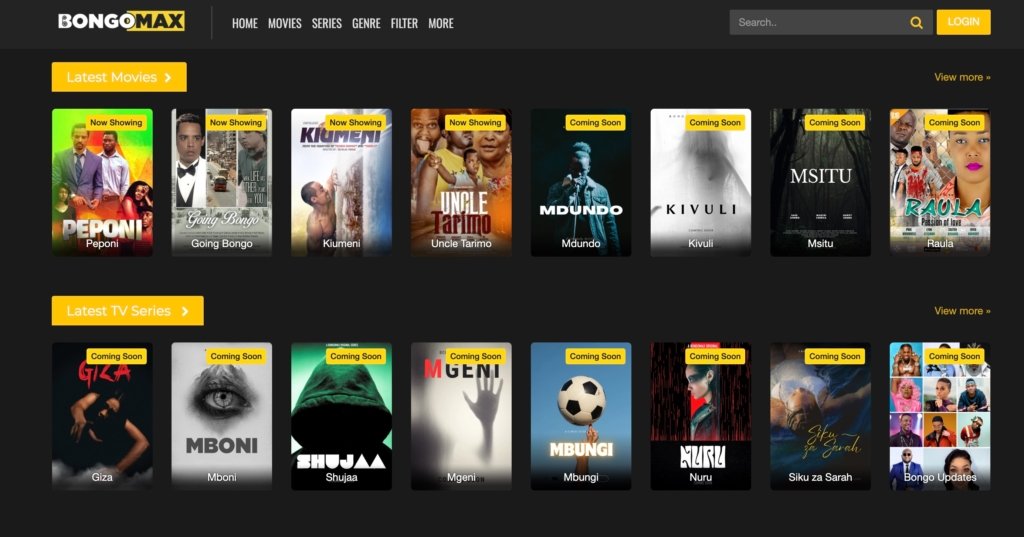Viewport: 1024px width, 537px height.
Task: Open the HOME menu item
Action: [245, 24]
